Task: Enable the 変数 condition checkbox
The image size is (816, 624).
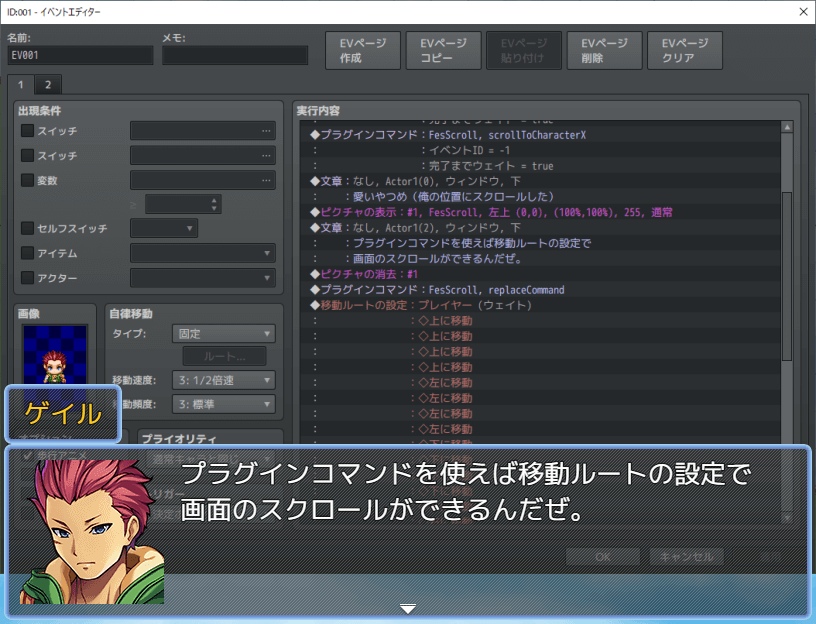Action: click(x=28, y=181)
